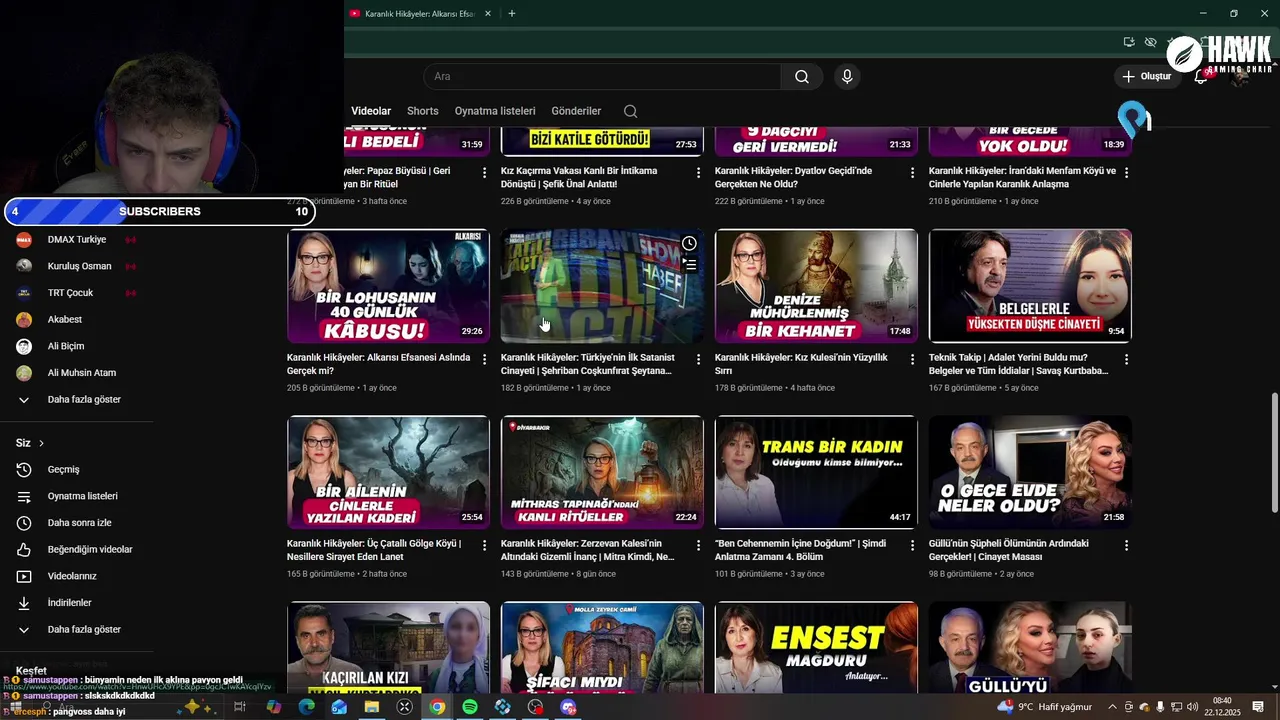This screenshot has height=720, width=1280.
Task: Open Microsoft Edge from the taskbar
Action: coord(306,707)
